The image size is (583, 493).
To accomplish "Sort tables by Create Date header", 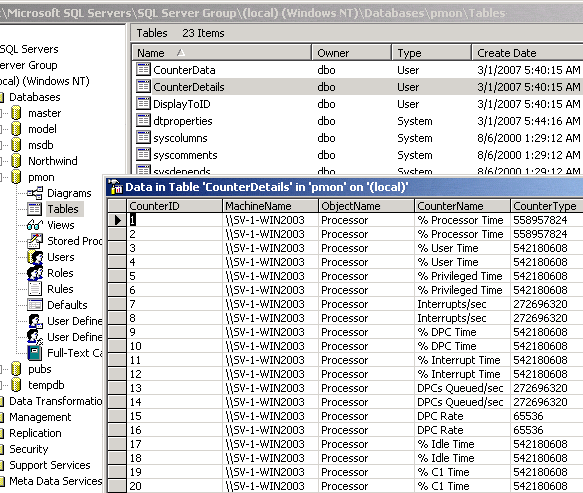I will point(527,53).
